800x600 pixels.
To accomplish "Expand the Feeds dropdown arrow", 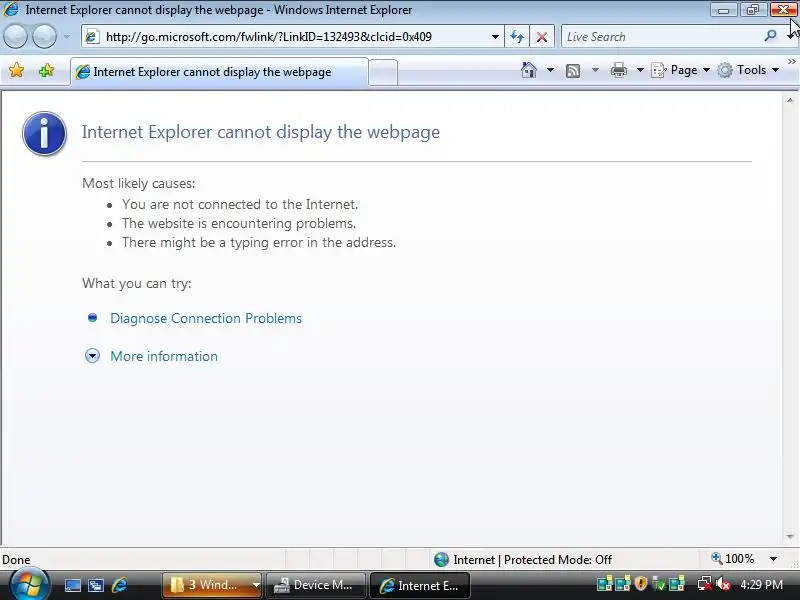I will coord(595,70).
